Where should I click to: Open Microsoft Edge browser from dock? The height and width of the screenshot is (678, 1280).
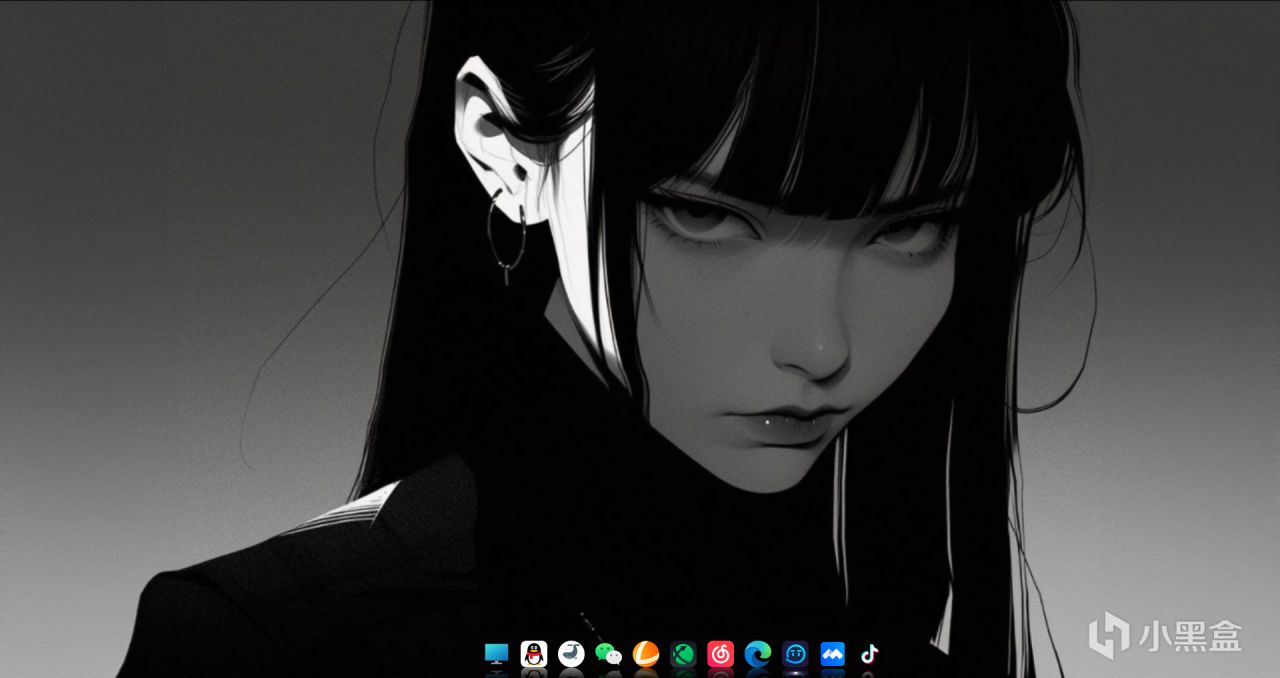coord(758,654)
